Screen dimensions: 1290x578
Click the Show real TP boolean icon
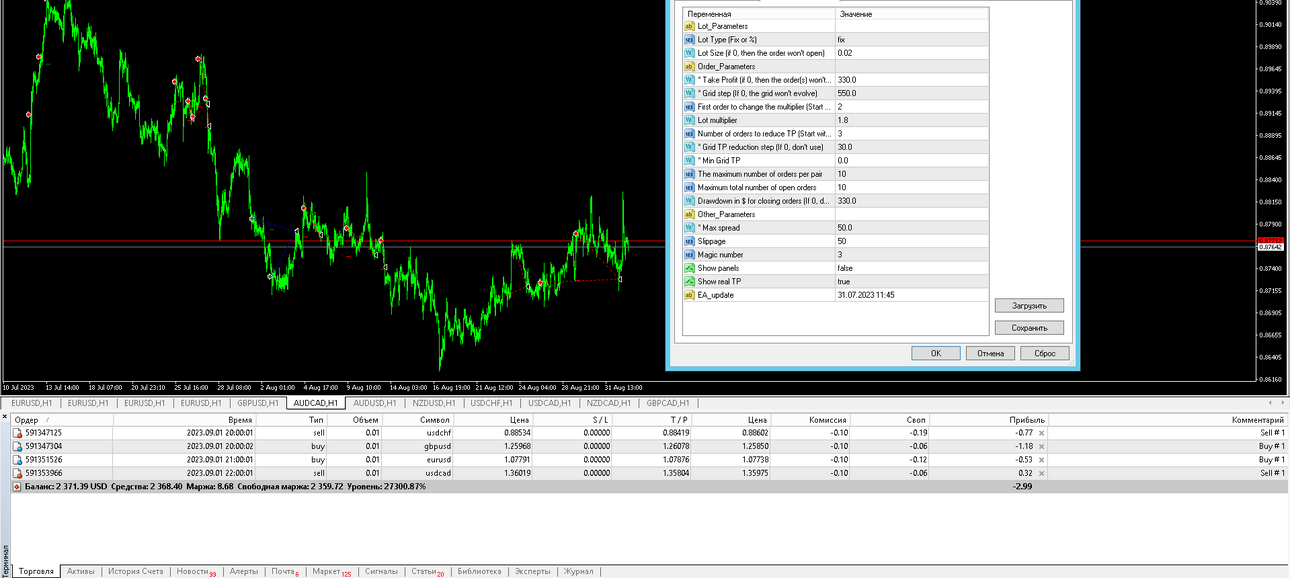pos(689,282)
